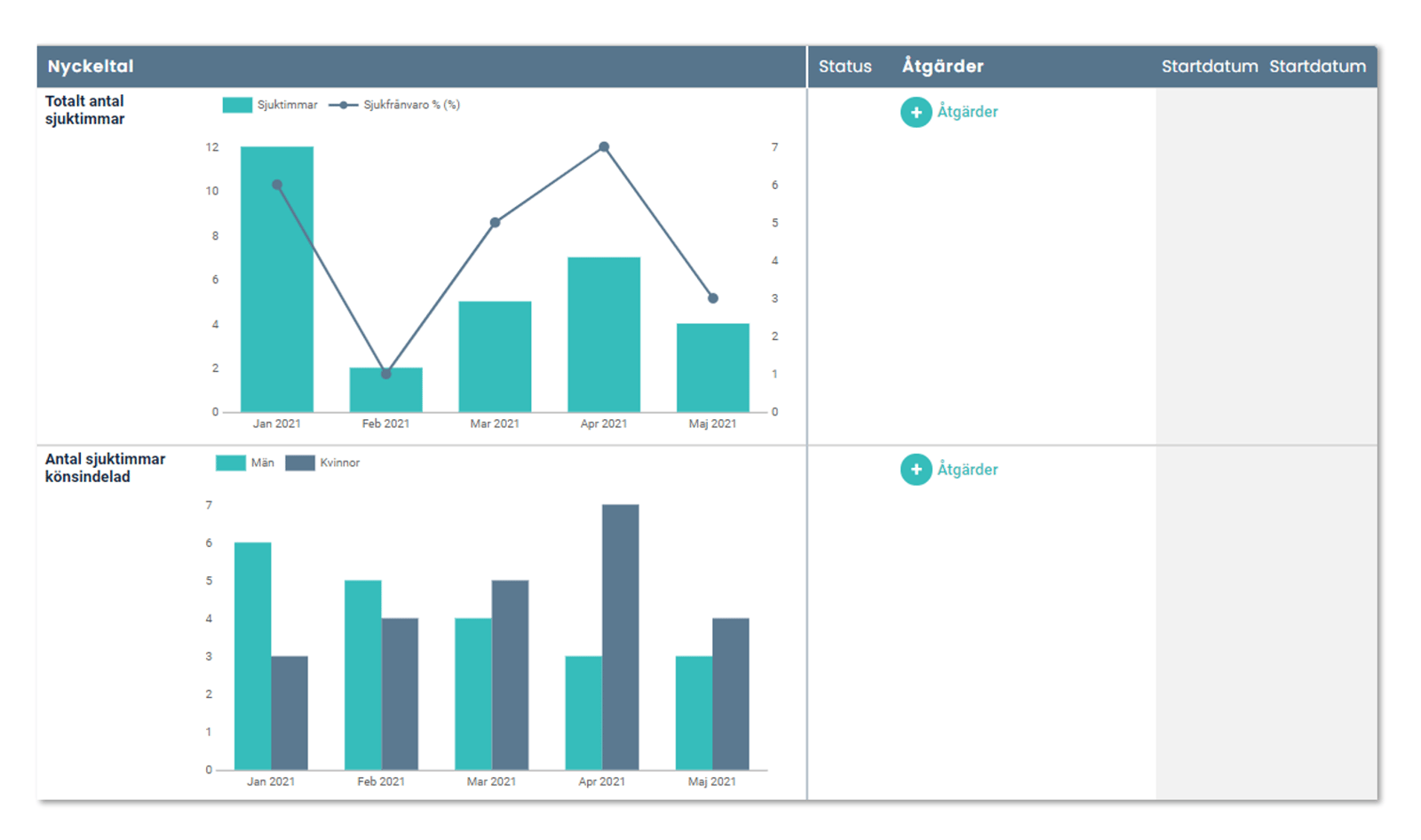Click the plus icon in the Totalt antal sjuktimmar row

[x=916, y=112]
